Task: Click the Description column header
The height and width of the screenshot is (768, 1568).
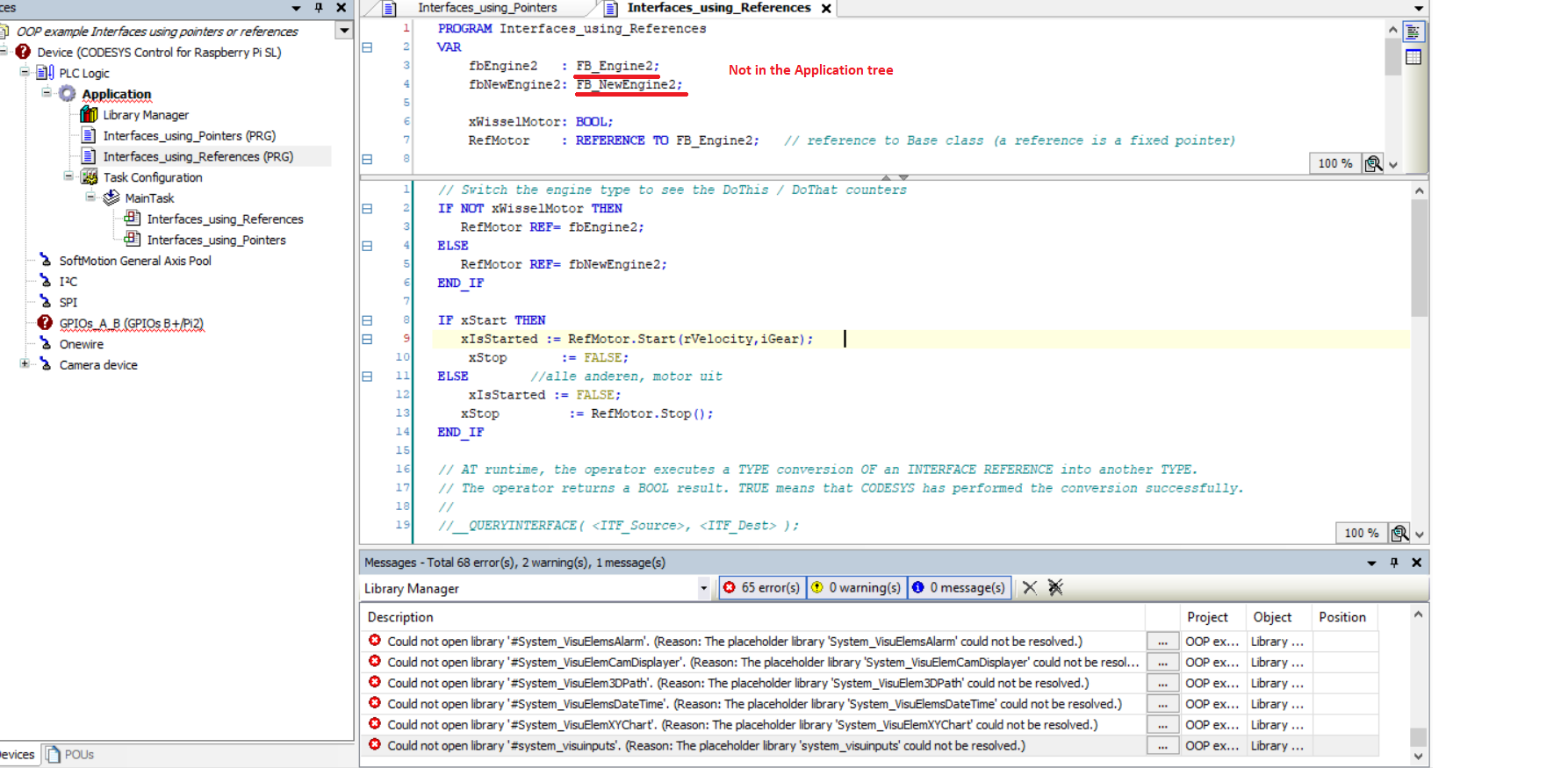Action: point(400,617)
